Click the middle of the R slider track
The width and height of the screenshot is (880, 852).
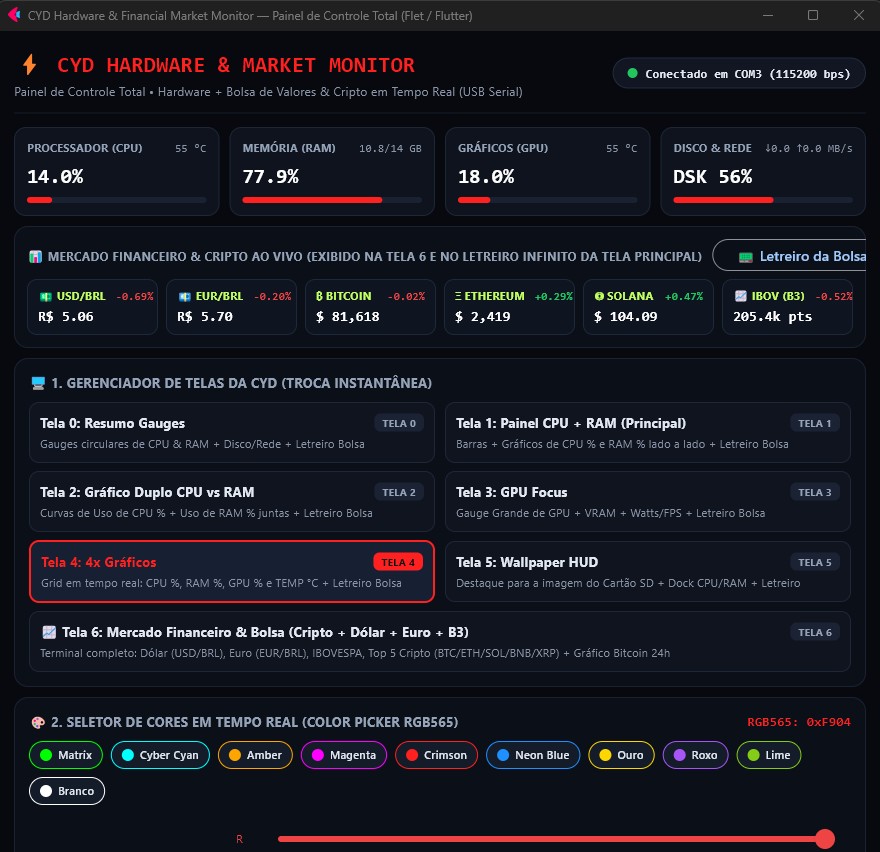pyautogui.click(x=551, y=839)
